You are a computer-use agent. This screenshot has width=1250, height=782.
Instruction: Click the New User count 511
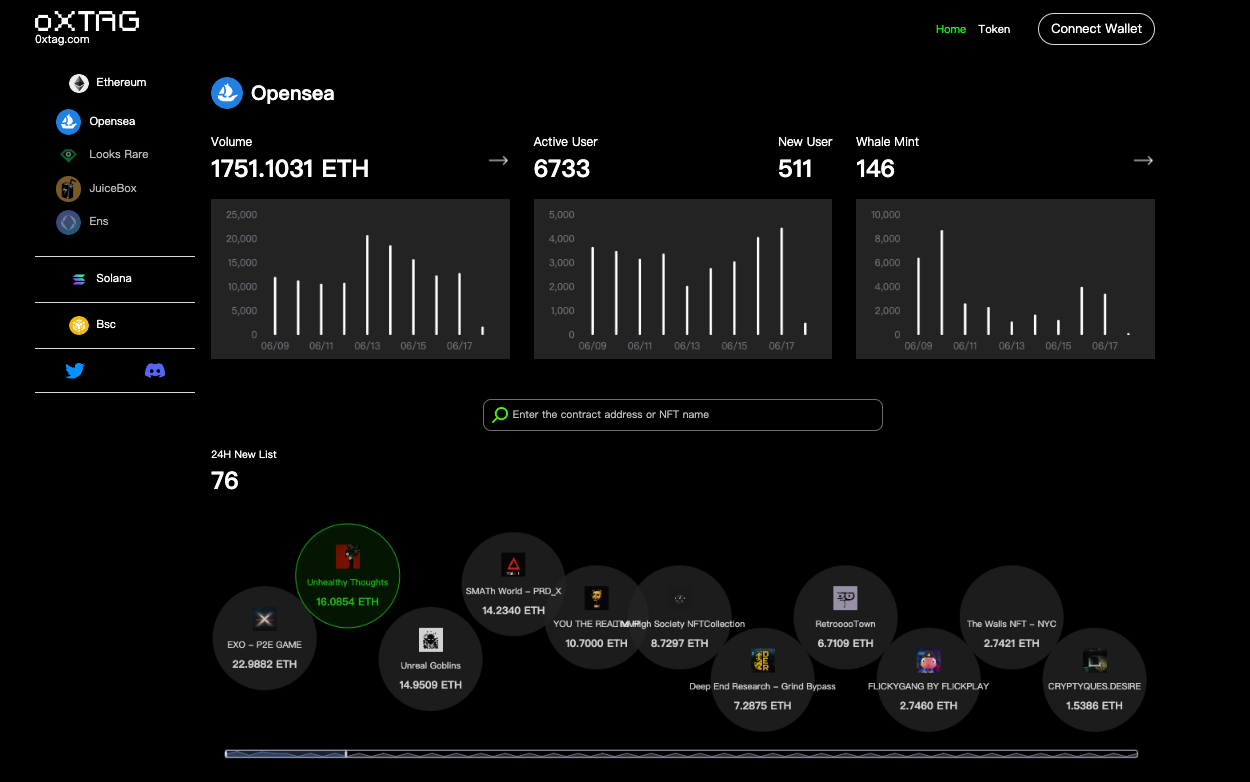click(x=795, y=169)
